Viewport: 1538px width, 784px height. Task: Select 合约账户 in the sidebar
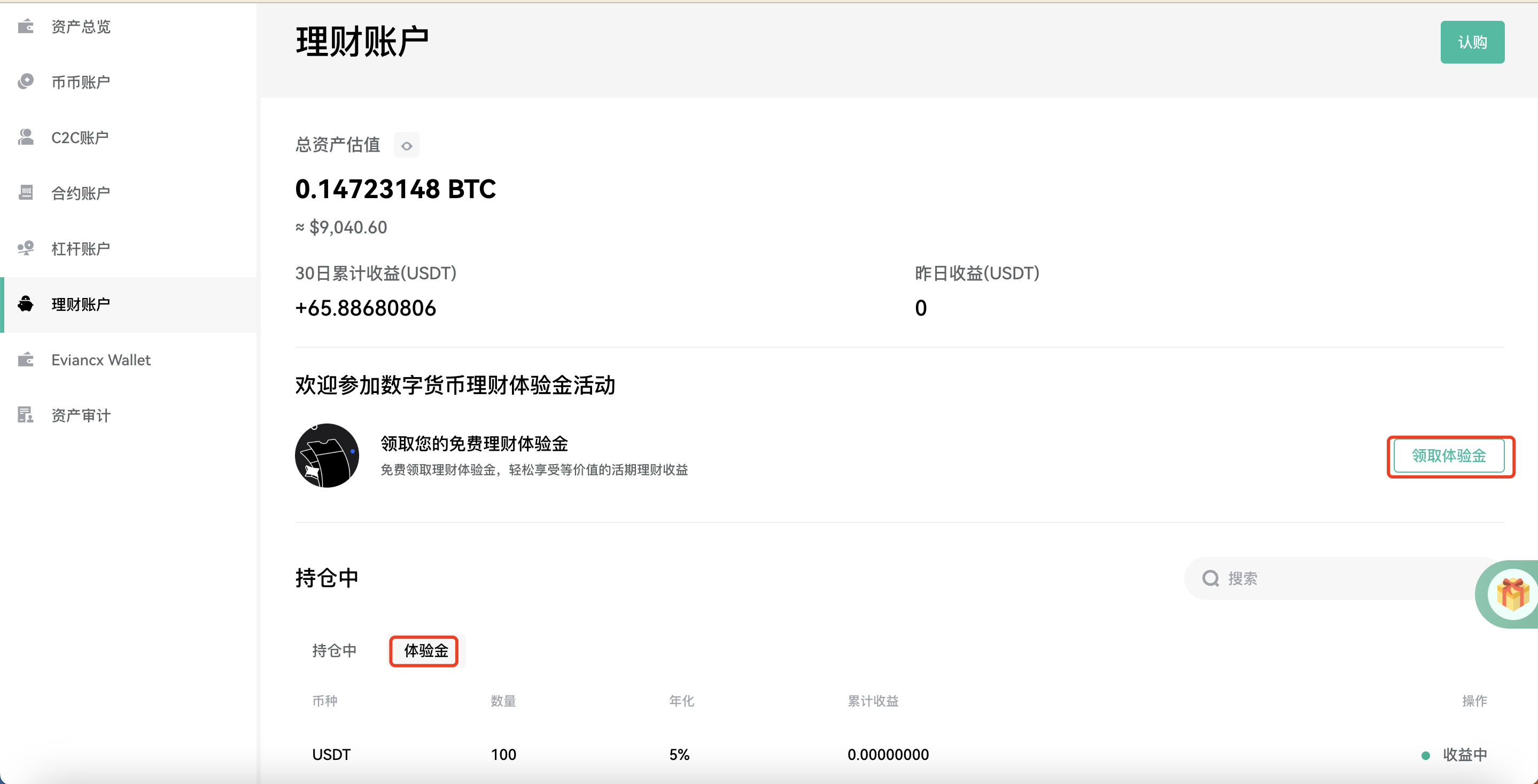click(x=129, y=193)
